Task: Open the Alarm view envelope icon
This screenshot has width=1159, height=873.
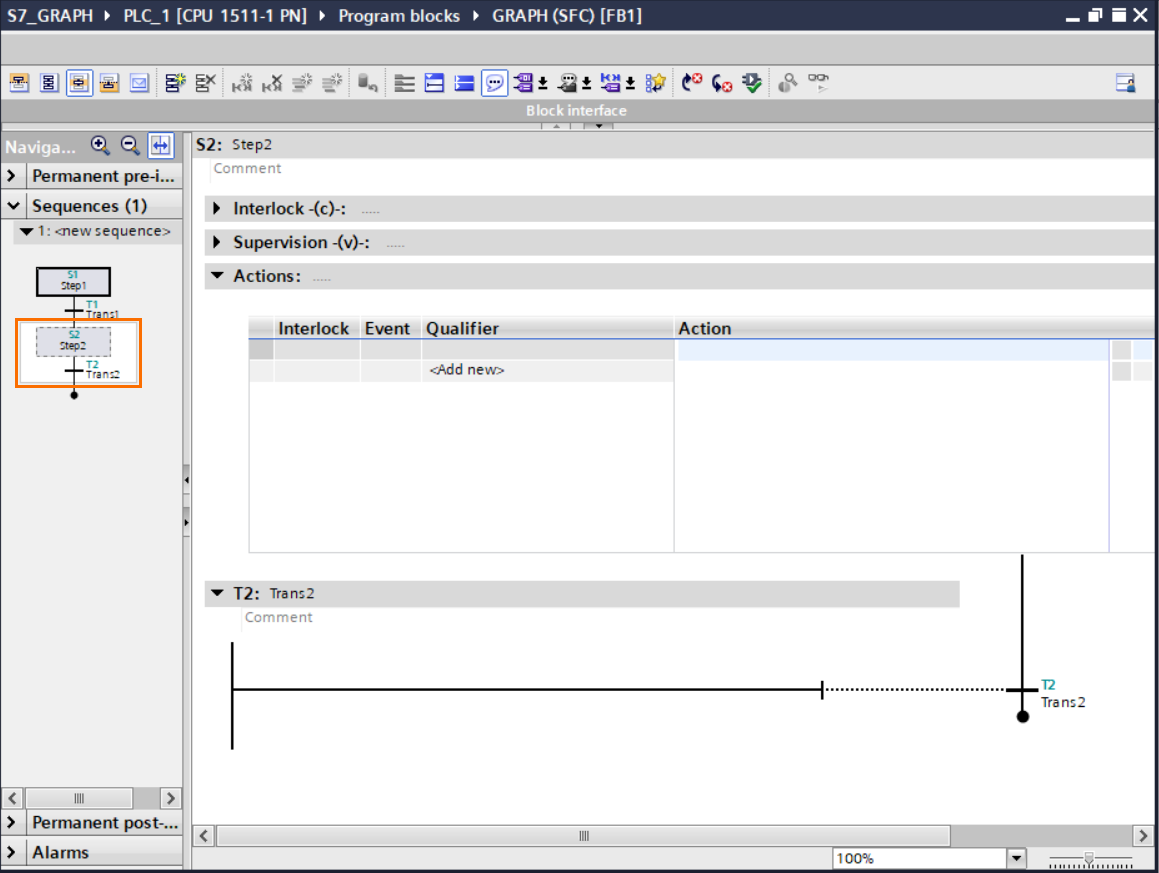Action: click(x=139, y=83)
